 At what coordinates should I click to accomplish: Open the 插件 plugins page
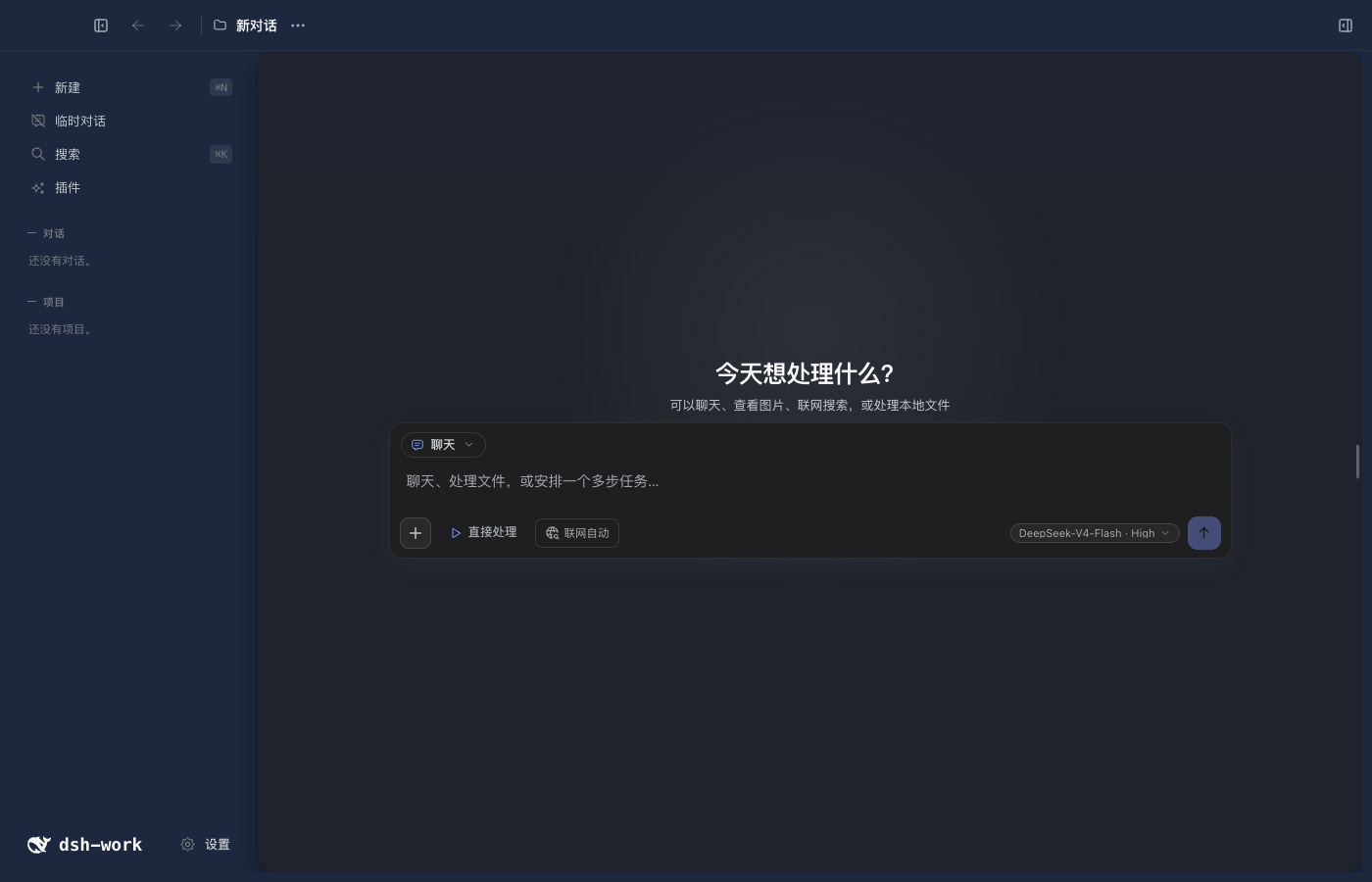(130, 187)
